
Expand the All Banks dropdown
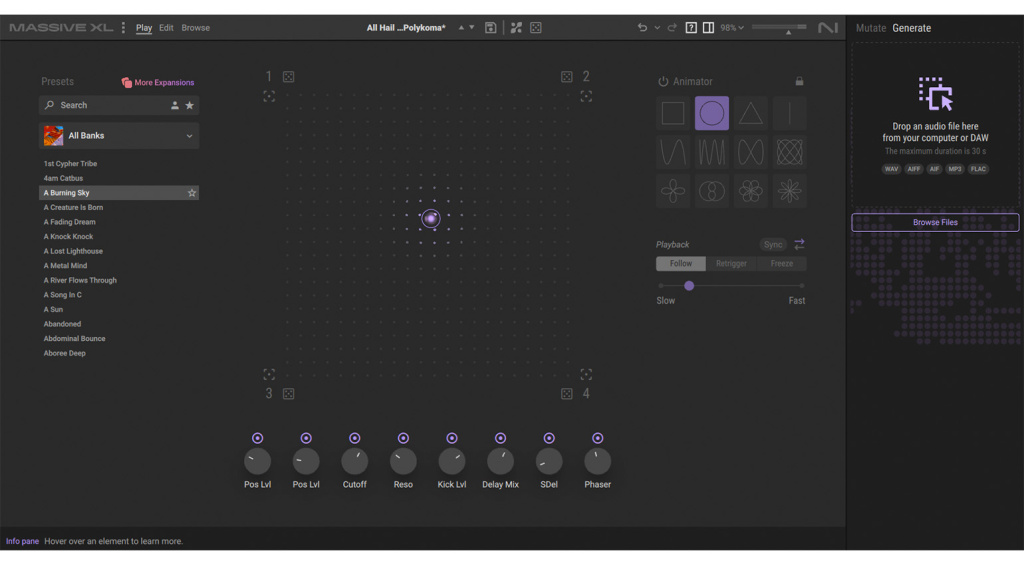119,136
